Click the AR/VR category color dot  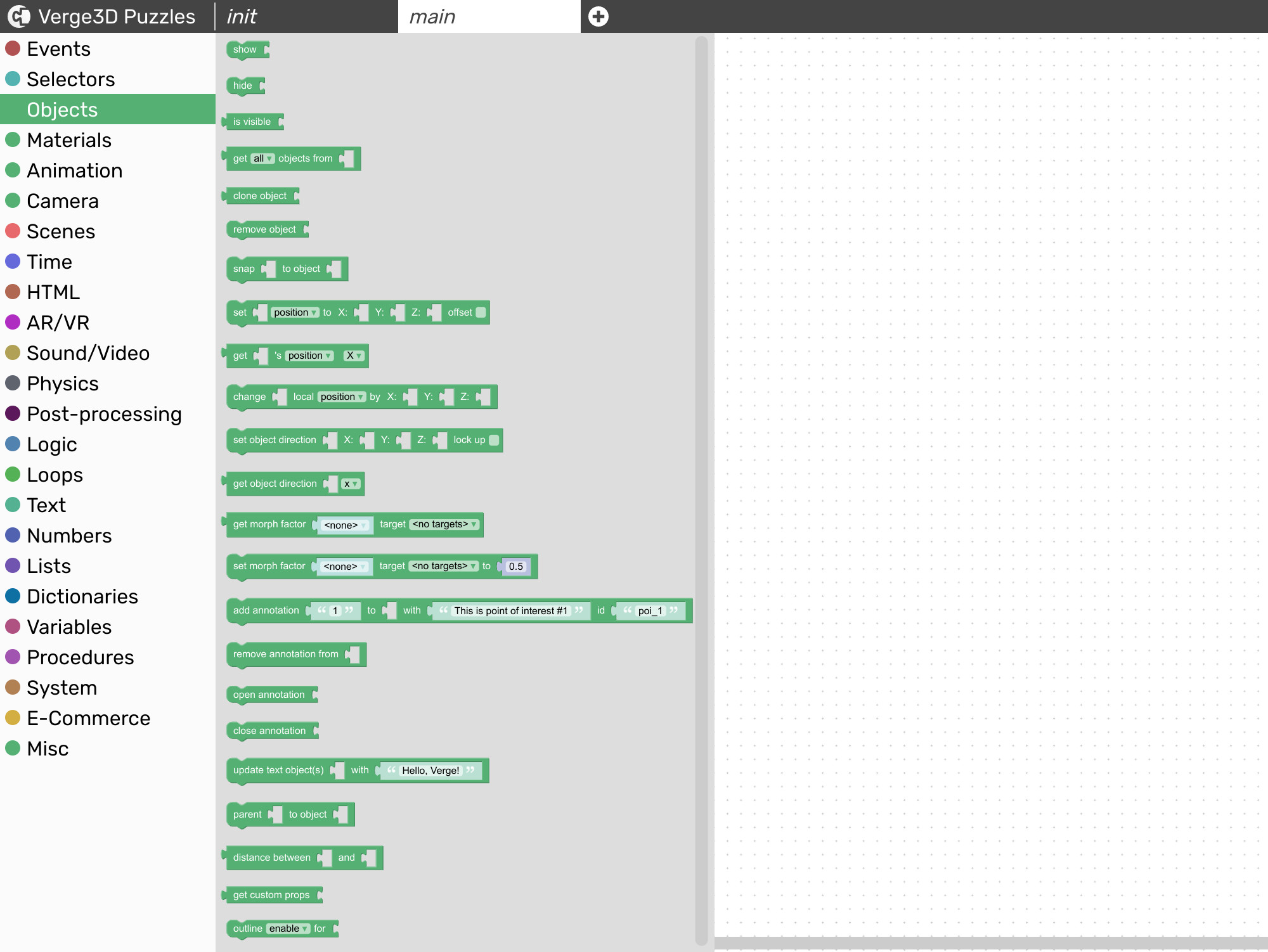(13, 322)
